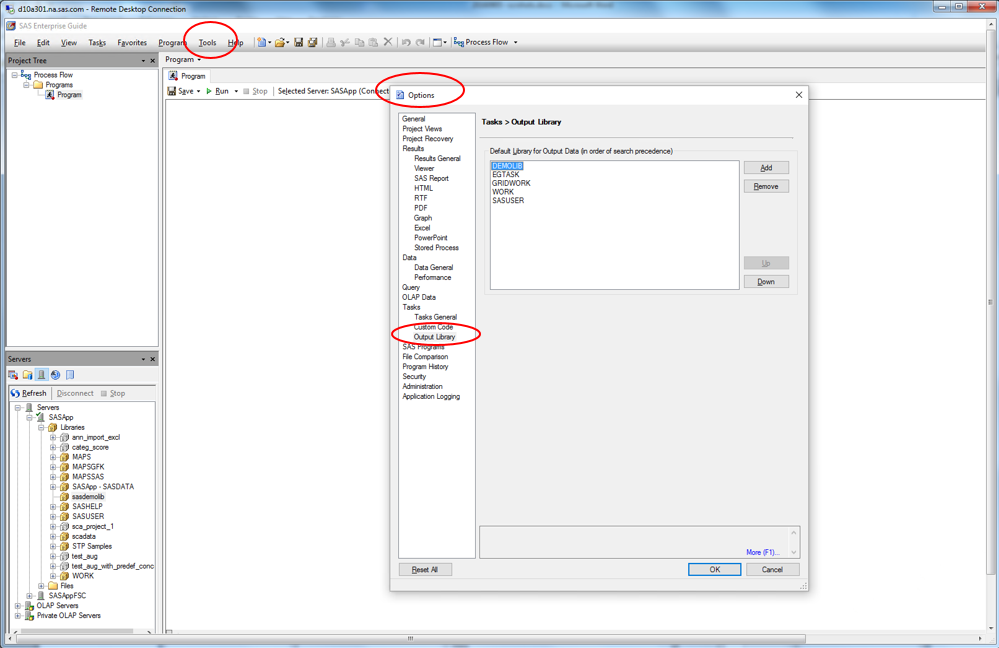Click the folder icon in Servers toolbar
999x648 pixels.
tap(27, 375)
